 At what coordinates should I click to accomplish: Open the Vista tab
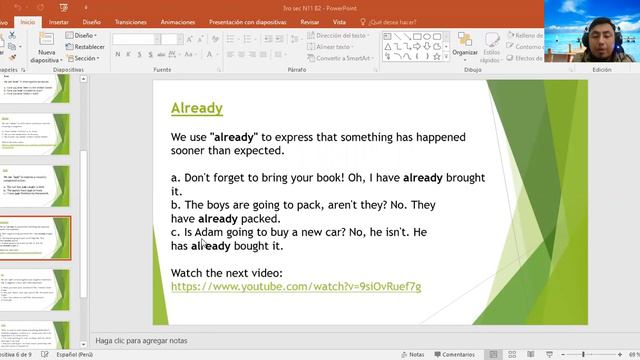click(x=339, y=22)
